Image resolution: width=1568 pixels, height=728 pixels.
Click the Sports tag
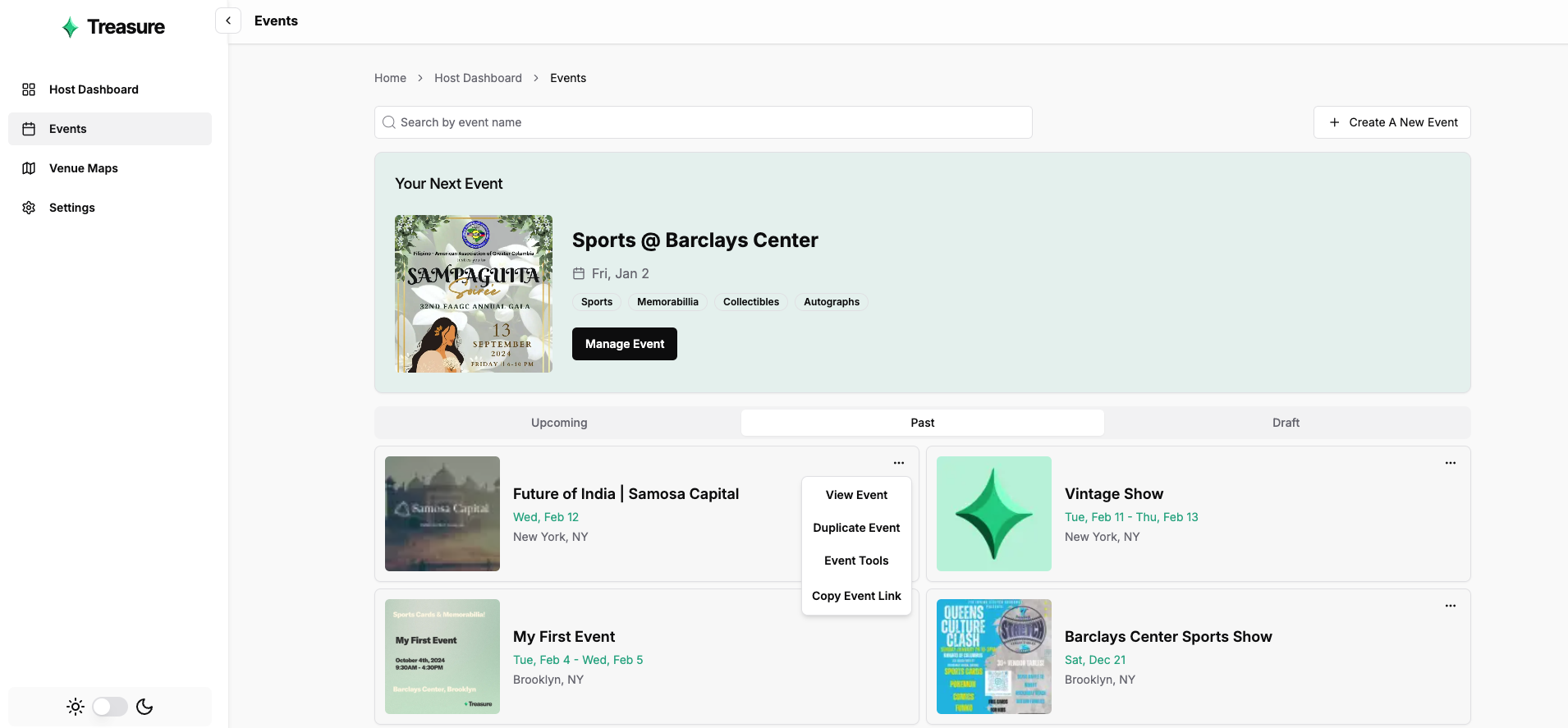pos(597,302)
